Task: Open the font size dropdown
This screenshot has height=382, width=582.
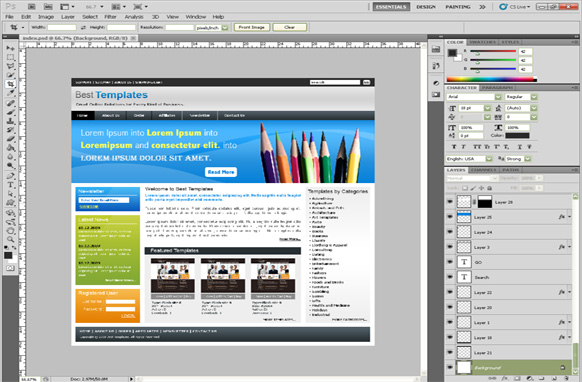Action: tap(487, 108)
